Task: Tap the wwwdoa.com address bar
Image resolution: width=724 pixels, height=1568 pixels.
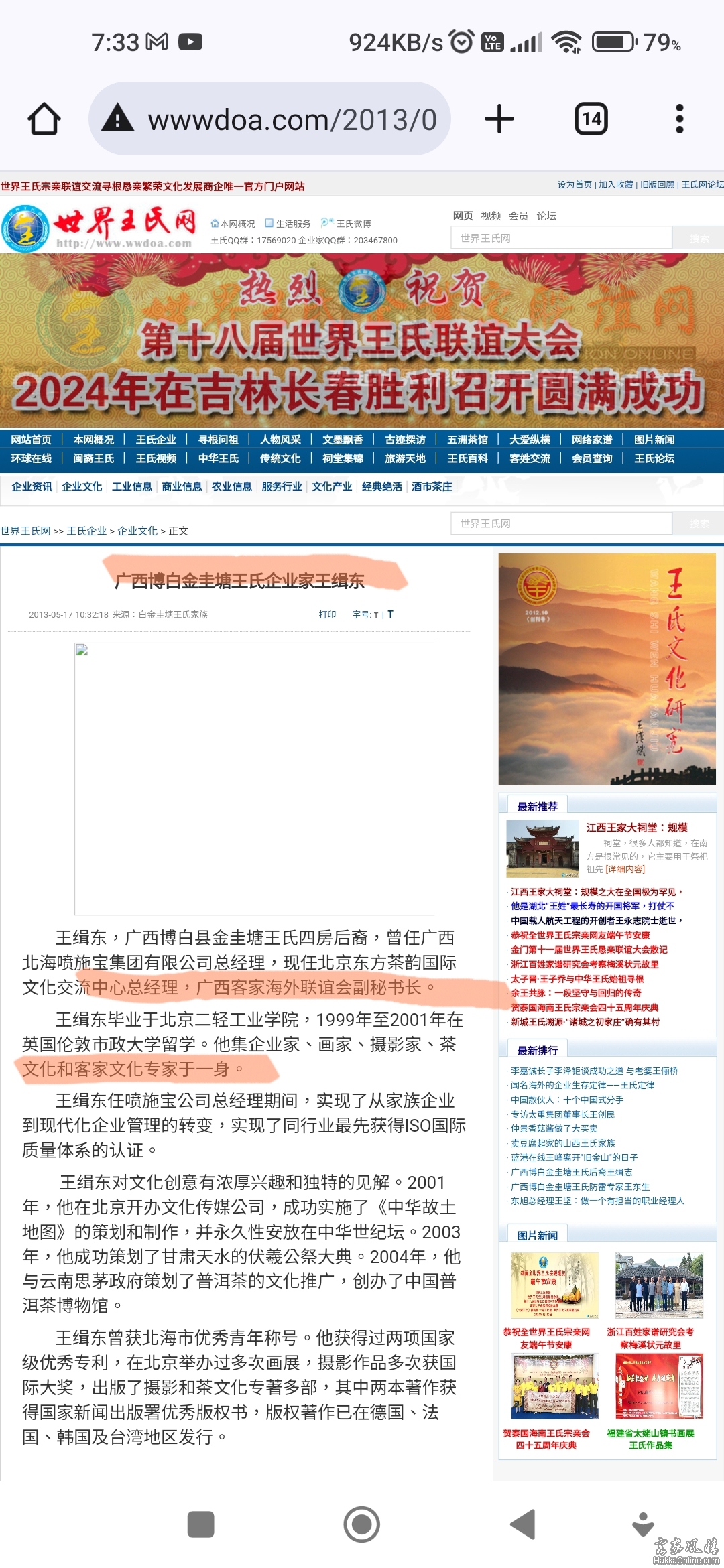Action: click(269, 119)
